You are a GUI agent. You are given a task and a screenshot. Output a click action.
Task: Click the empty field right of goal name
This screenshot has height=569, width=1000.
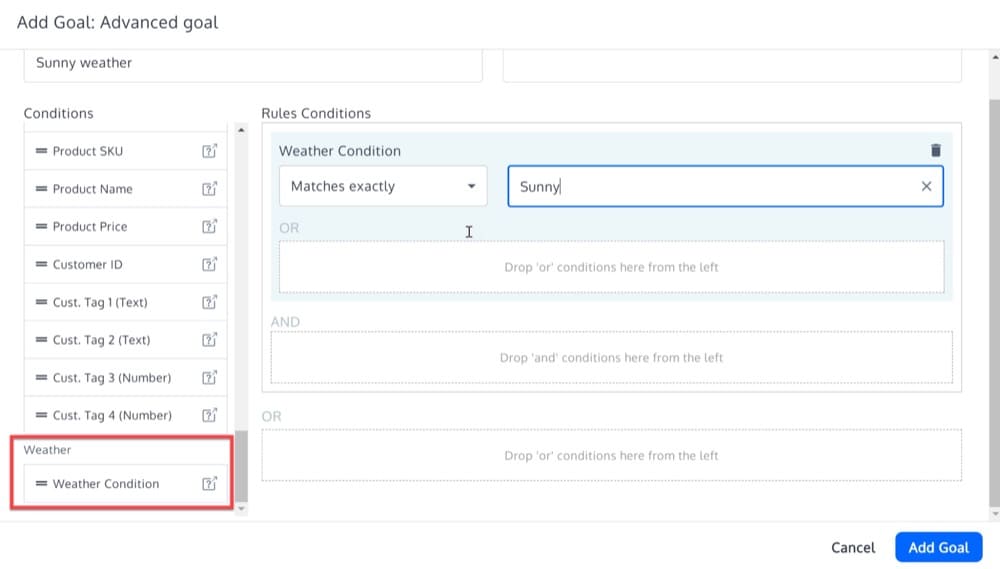coord(731,63)
